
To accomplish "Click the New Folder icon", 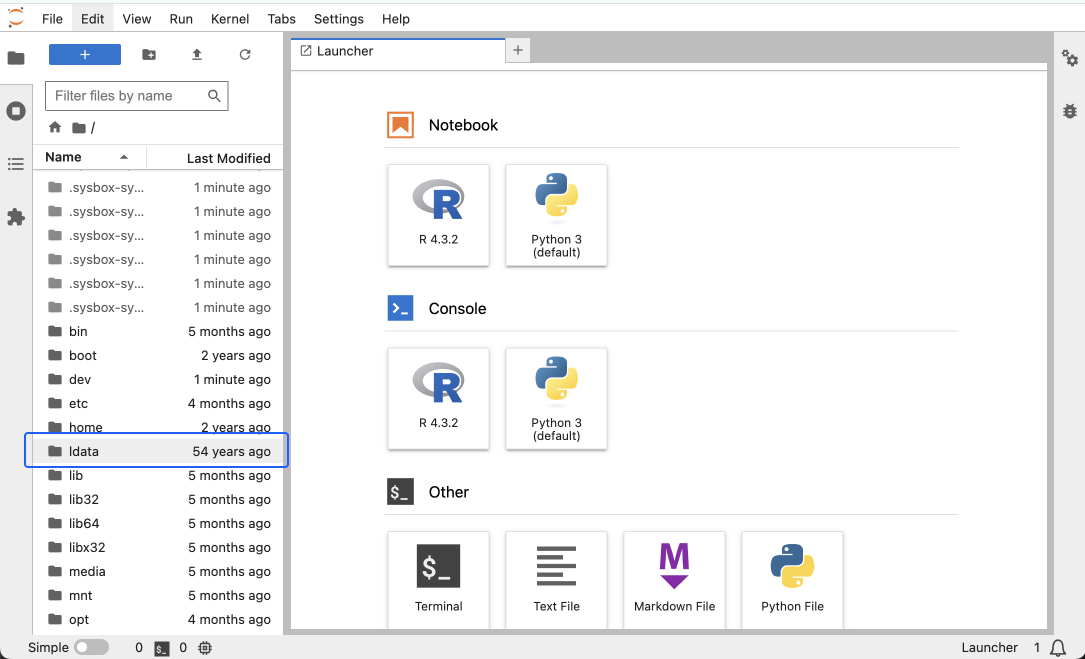I will 149,55.
